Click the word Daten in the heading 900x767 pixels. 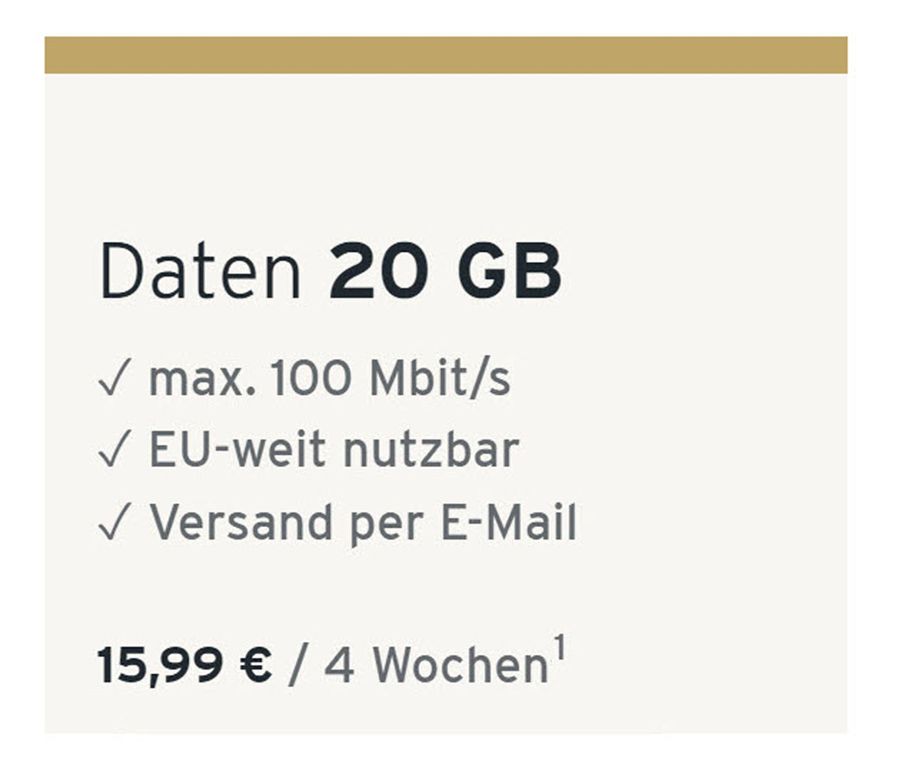(x=200, y=272)
